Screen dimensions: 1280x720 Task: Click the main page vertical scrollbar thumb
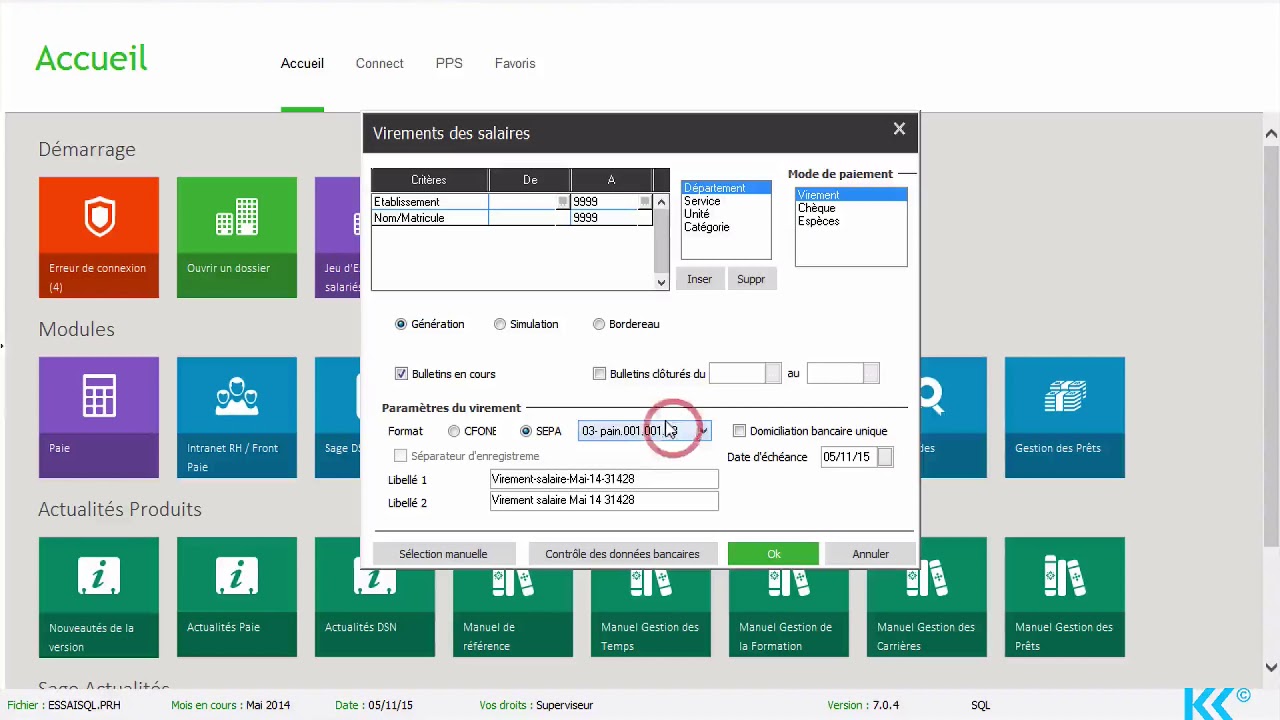(1271, 345)
